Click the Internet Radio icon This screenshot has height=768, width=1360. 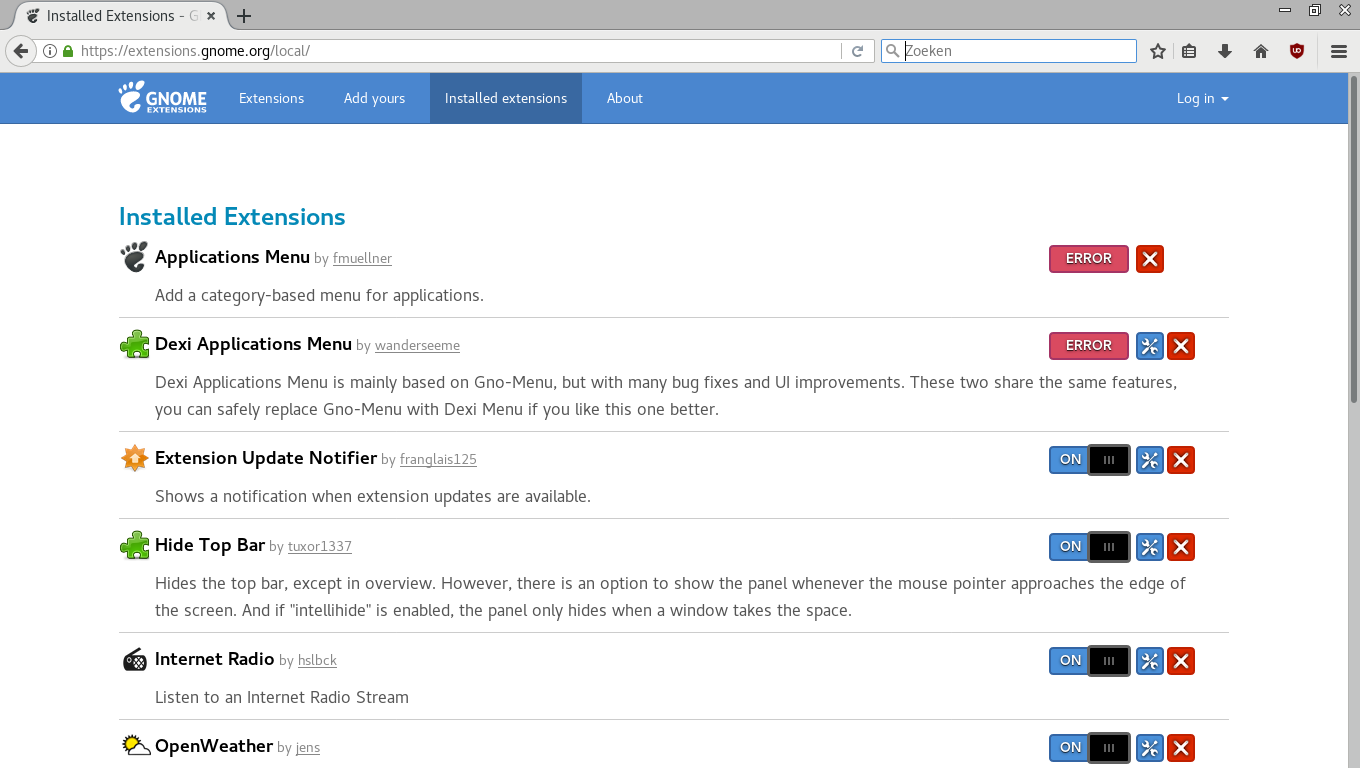click(x=134, y=659)
